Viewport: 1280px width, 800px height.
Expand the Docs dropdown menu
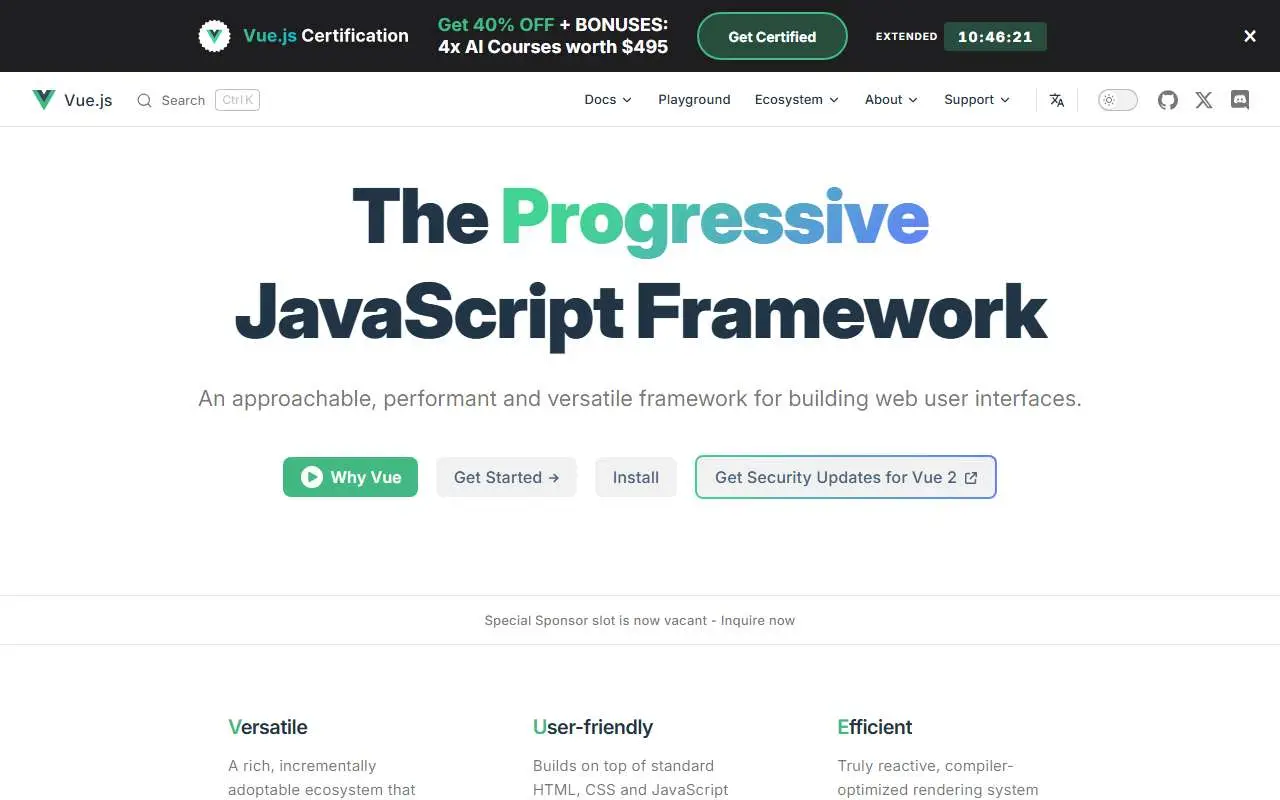pyautogui.click(x=608, y=100)
